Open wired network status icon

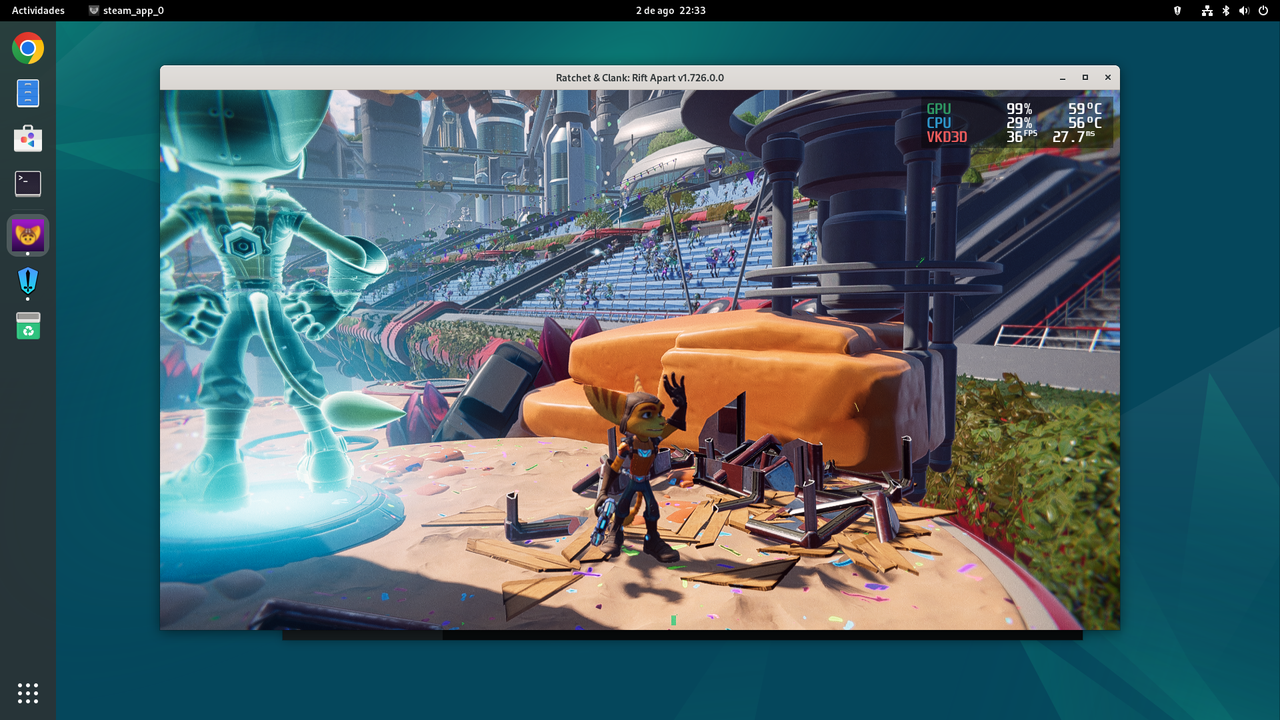[1207, 10]
